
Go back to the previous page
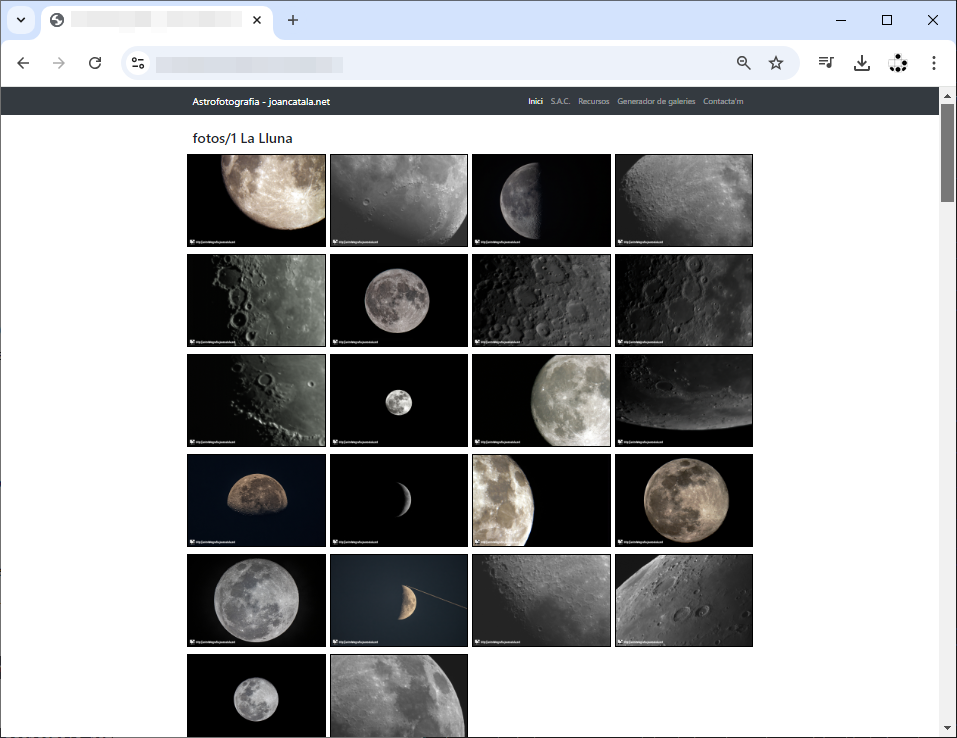(23, 63)
